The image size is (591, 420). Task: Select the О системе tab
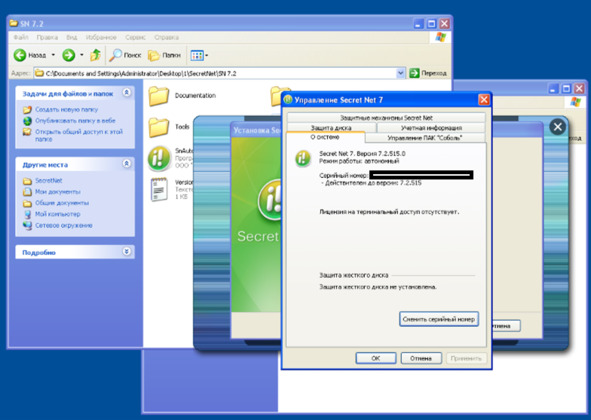(x=325, y=137)
